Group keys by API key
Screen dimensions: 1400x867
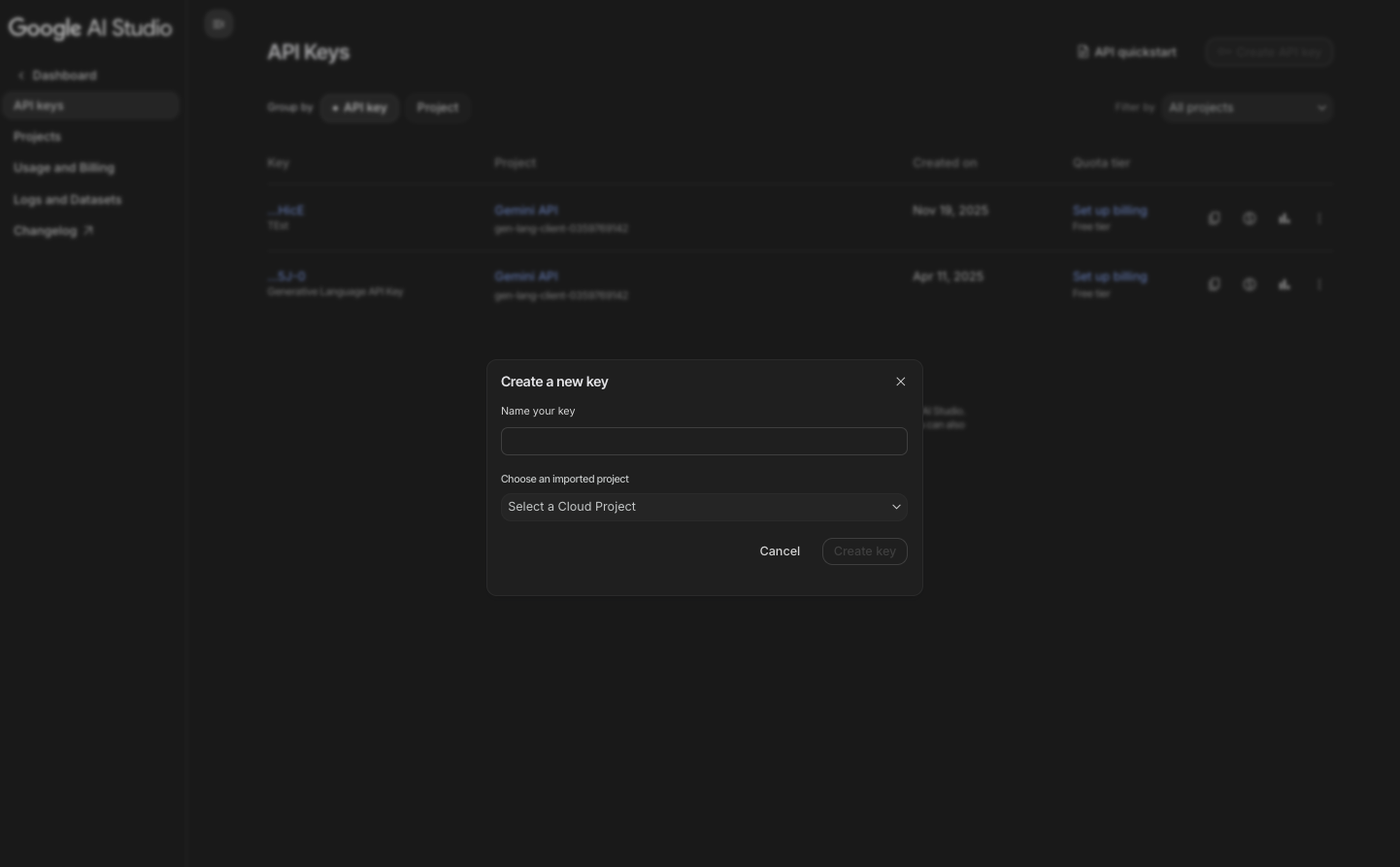[360, 108]
